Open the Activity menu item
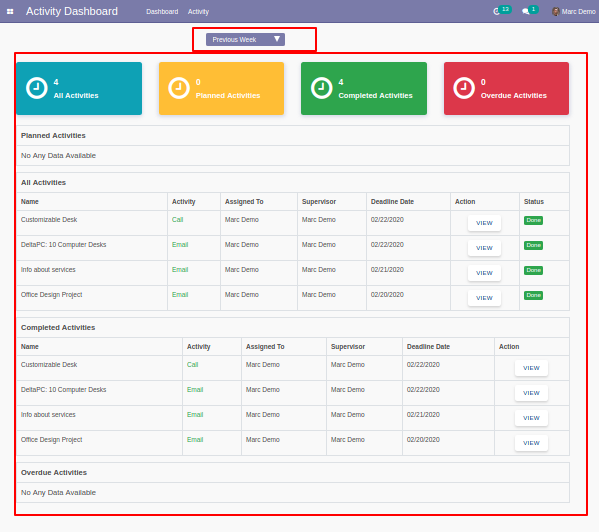Image resolution: width=599 pixels, height=532 pixels. 198,12
